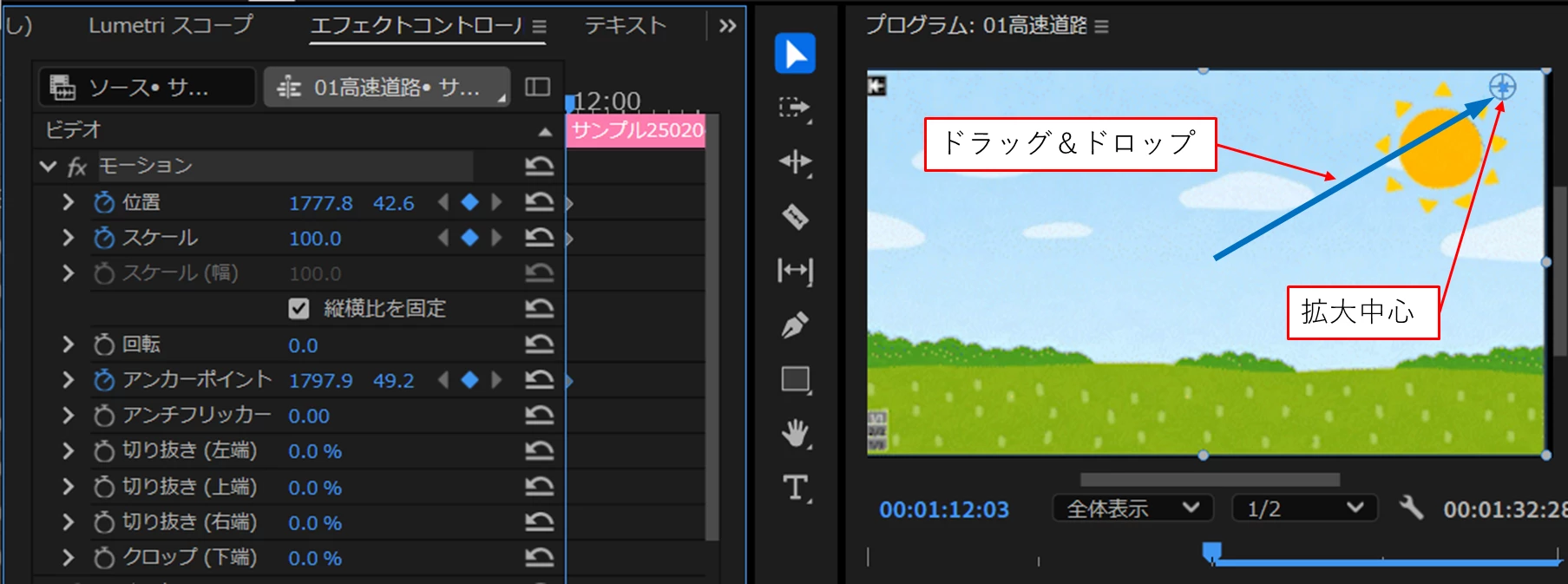Reset 切り抜き (左端) value
1568x584 pixels.
pos(539,451)
